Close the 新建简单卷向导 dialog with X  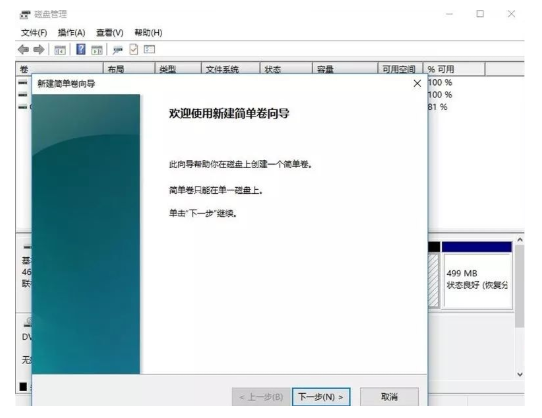(x=417, y=83)
